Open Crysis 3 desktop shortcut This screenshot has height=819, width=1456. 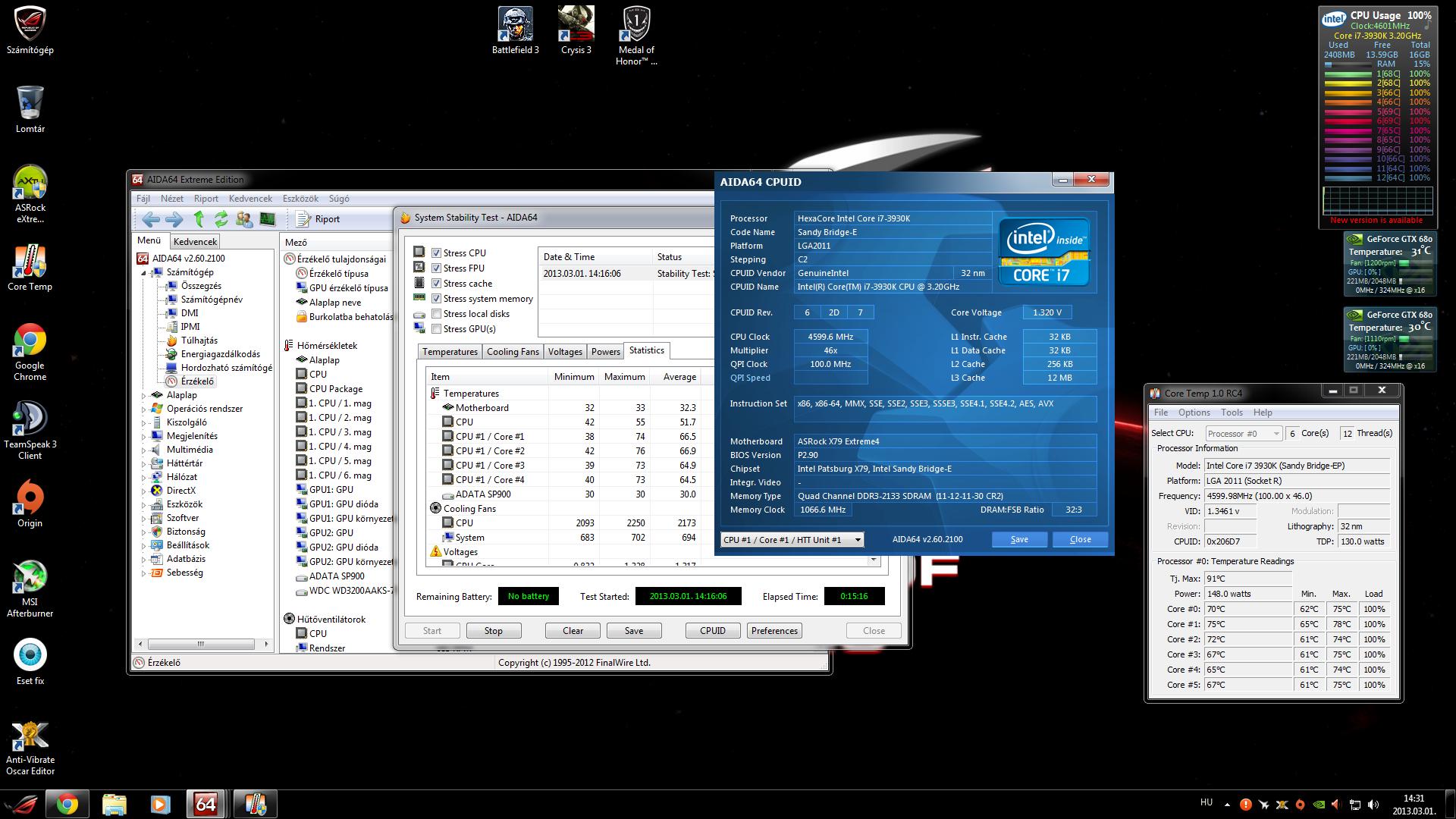click(x=576, y=31)
